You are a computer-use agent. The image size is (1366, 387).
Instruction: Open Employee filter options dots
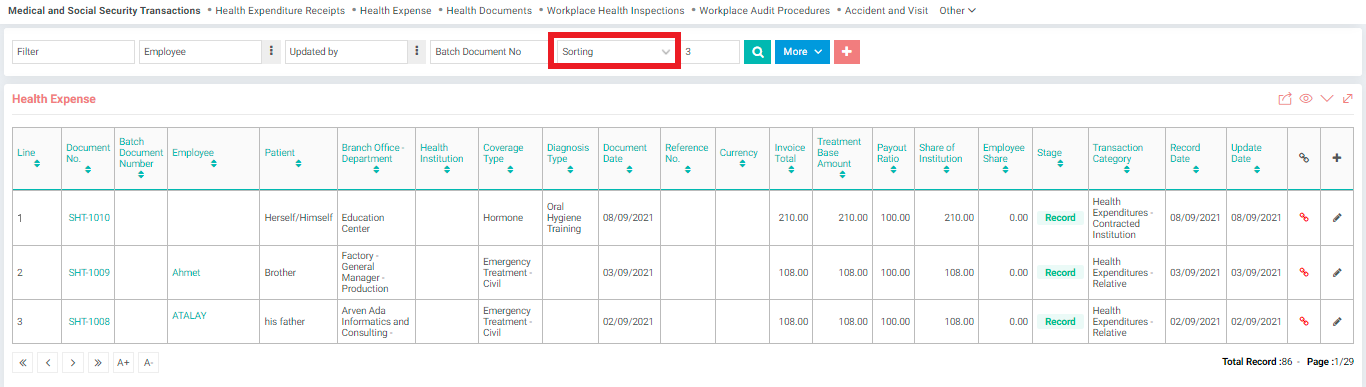click(271, 52)
